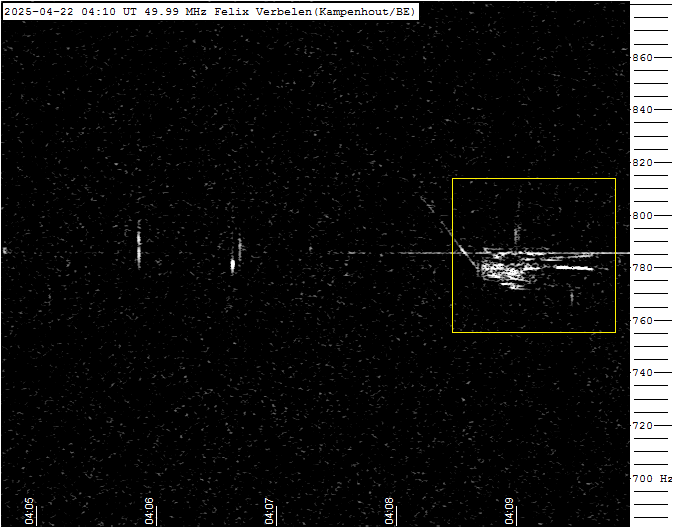Click the 04:08 time axis label
673x528 pixels.
[389, 511]
